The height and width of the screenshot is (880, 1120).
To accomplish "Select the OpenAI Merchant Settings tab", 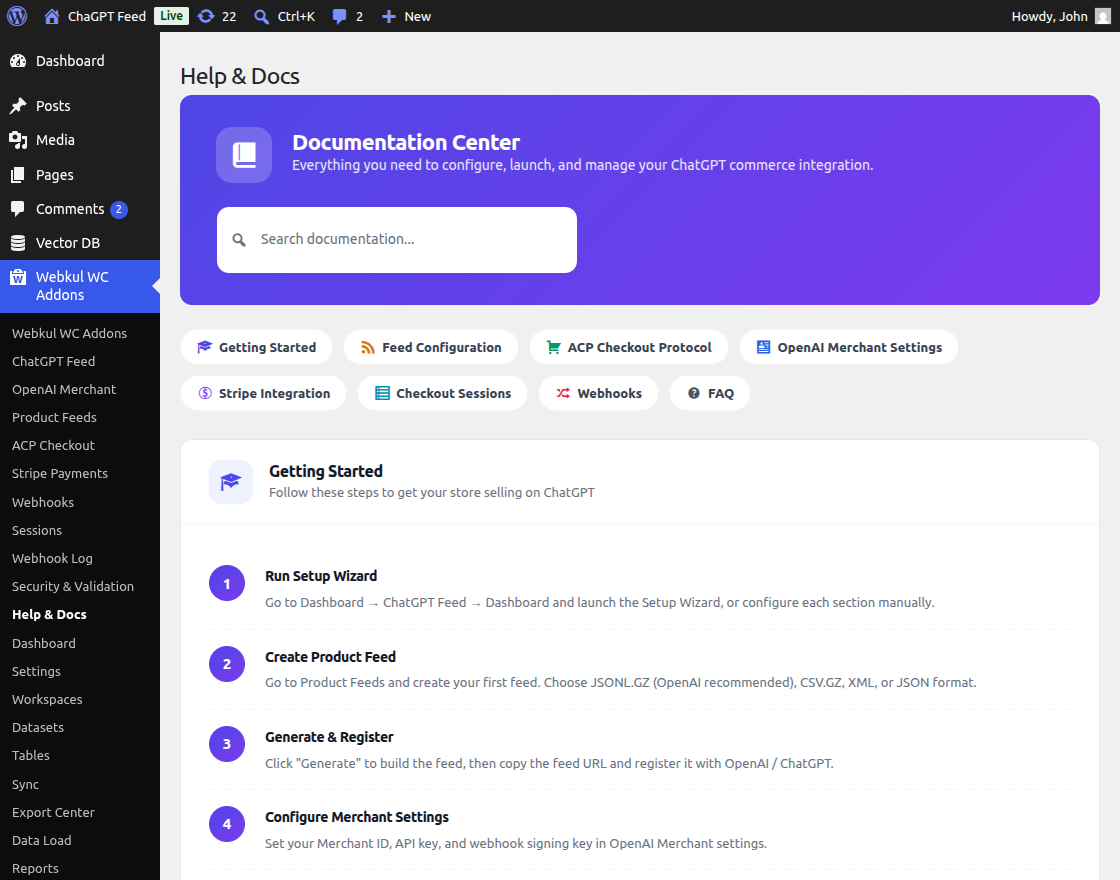I will 849,347.
